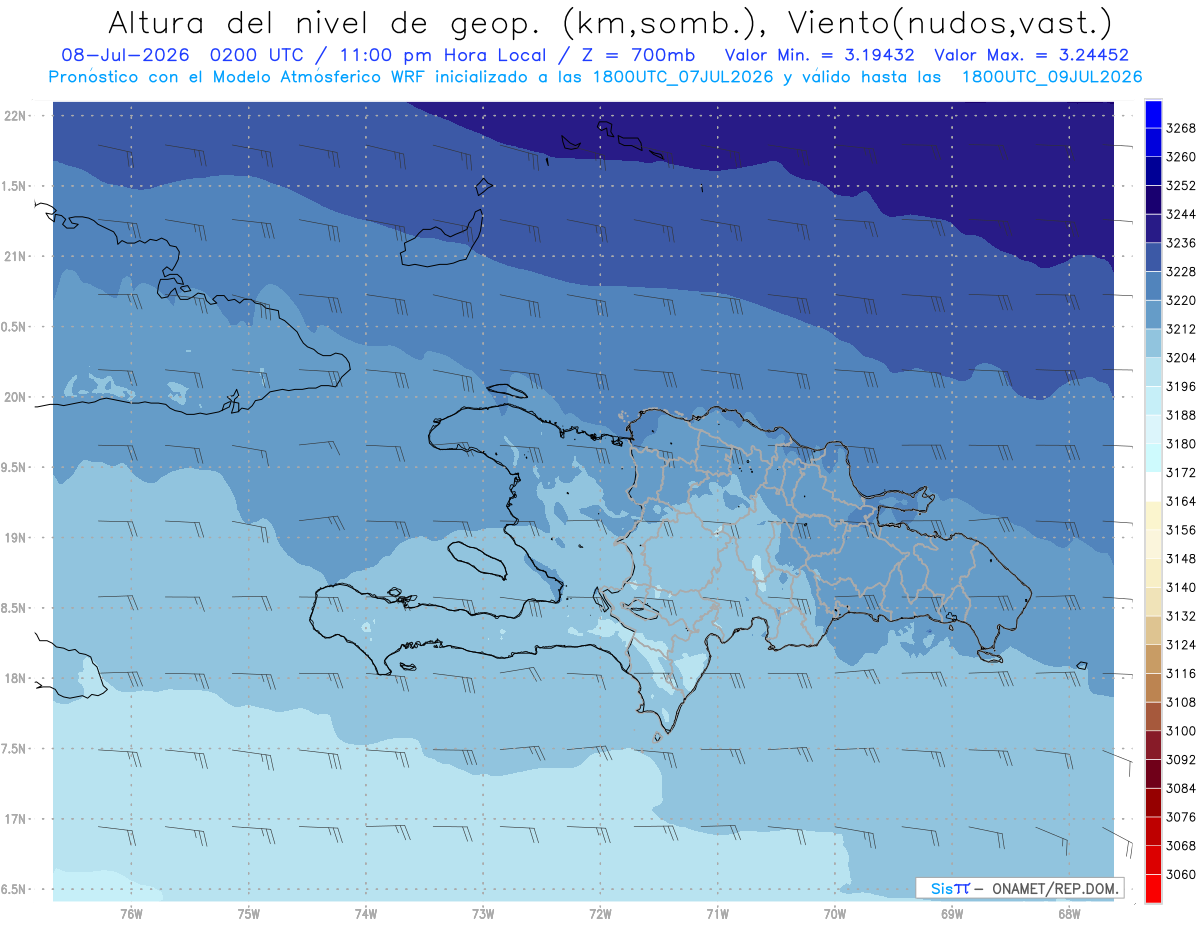Click the '75W' longitude label
1200x927 pixels.
pyautogui.click(x=248, y=914)
